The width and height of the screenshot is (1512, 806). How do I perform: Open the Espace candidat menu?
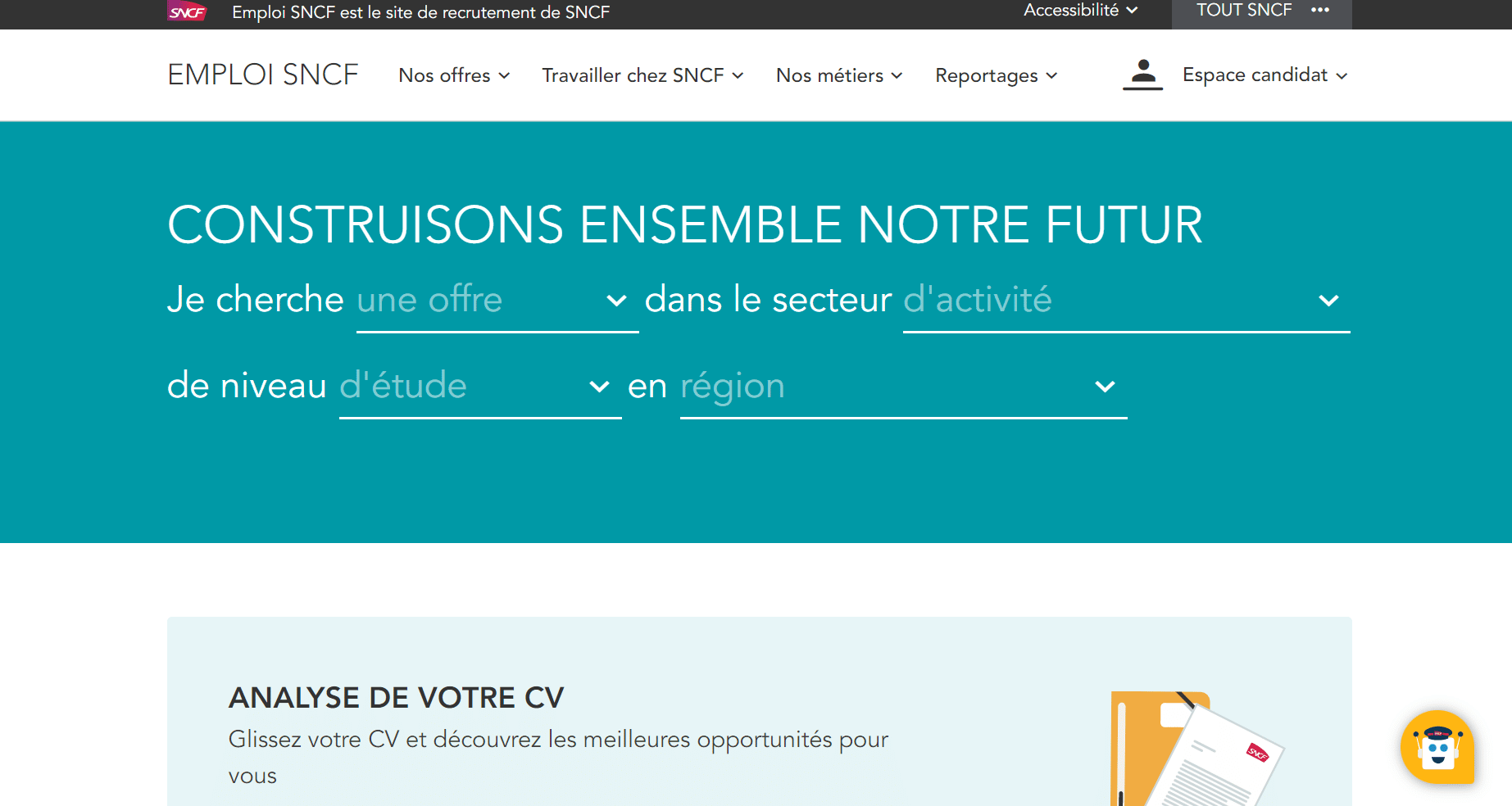[x=1255, y=75]
